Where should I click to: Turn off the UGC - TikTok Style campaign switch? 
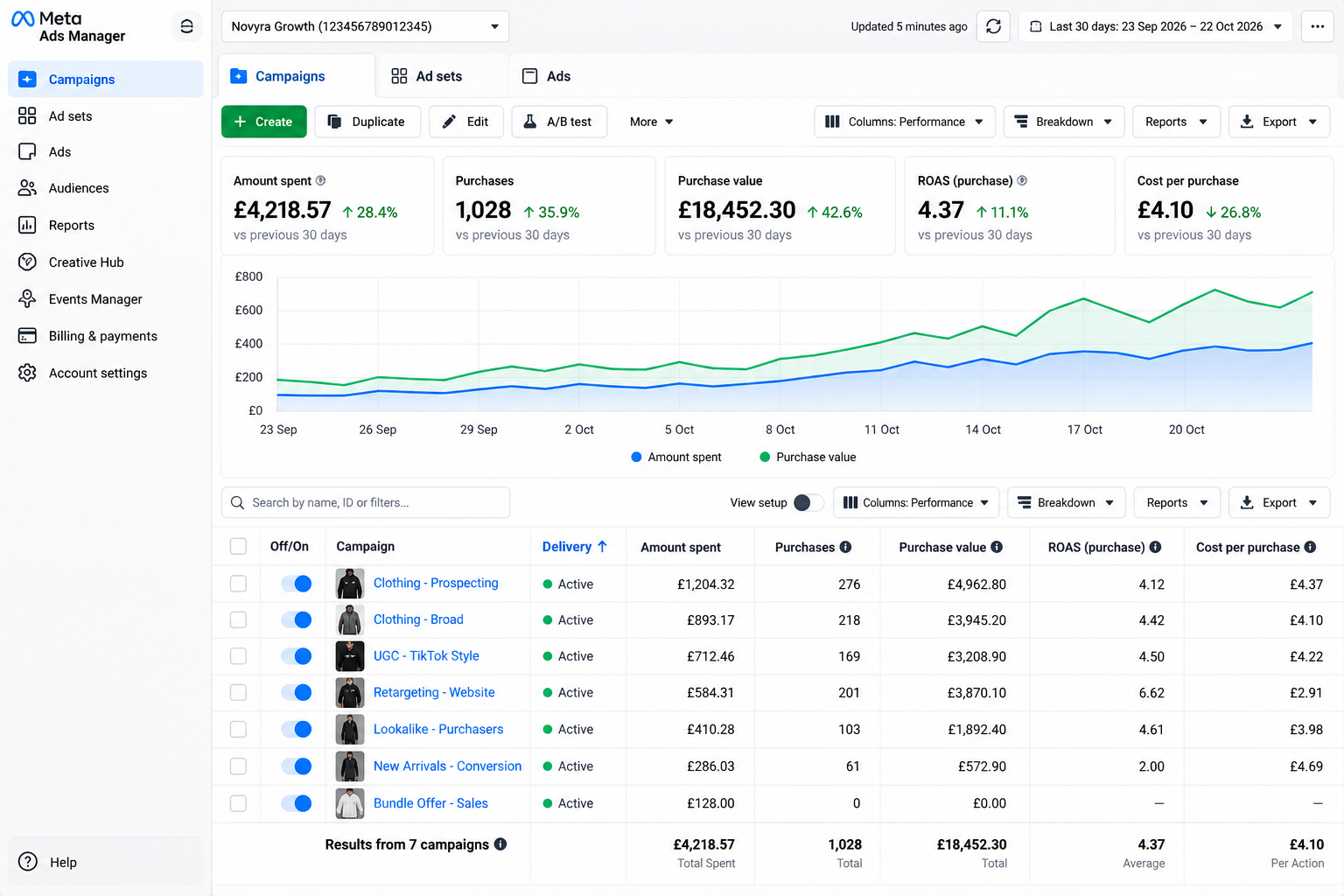297,656
